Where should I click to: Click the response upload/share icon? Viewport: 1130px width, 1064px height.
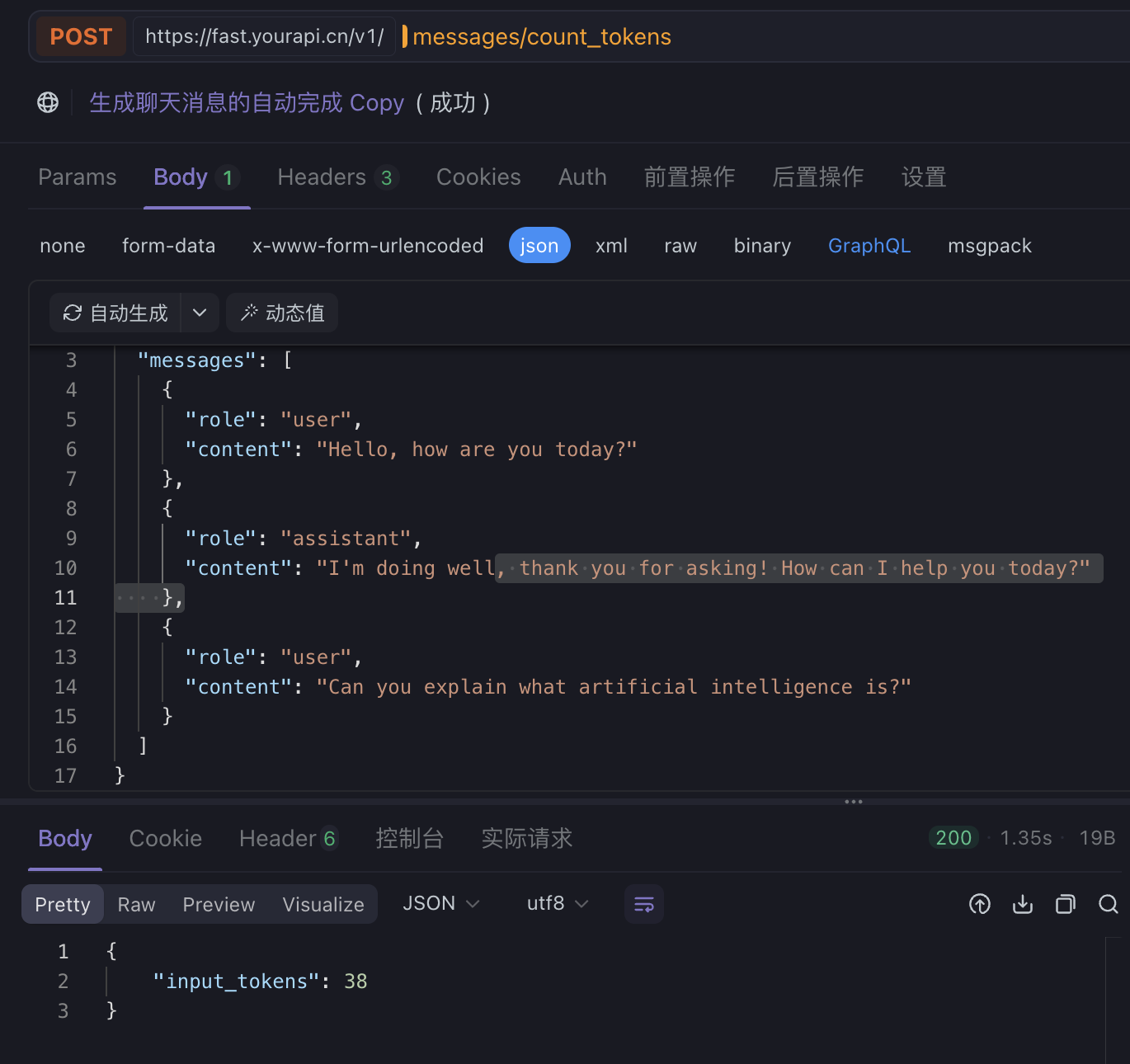[x=980, y=904]
